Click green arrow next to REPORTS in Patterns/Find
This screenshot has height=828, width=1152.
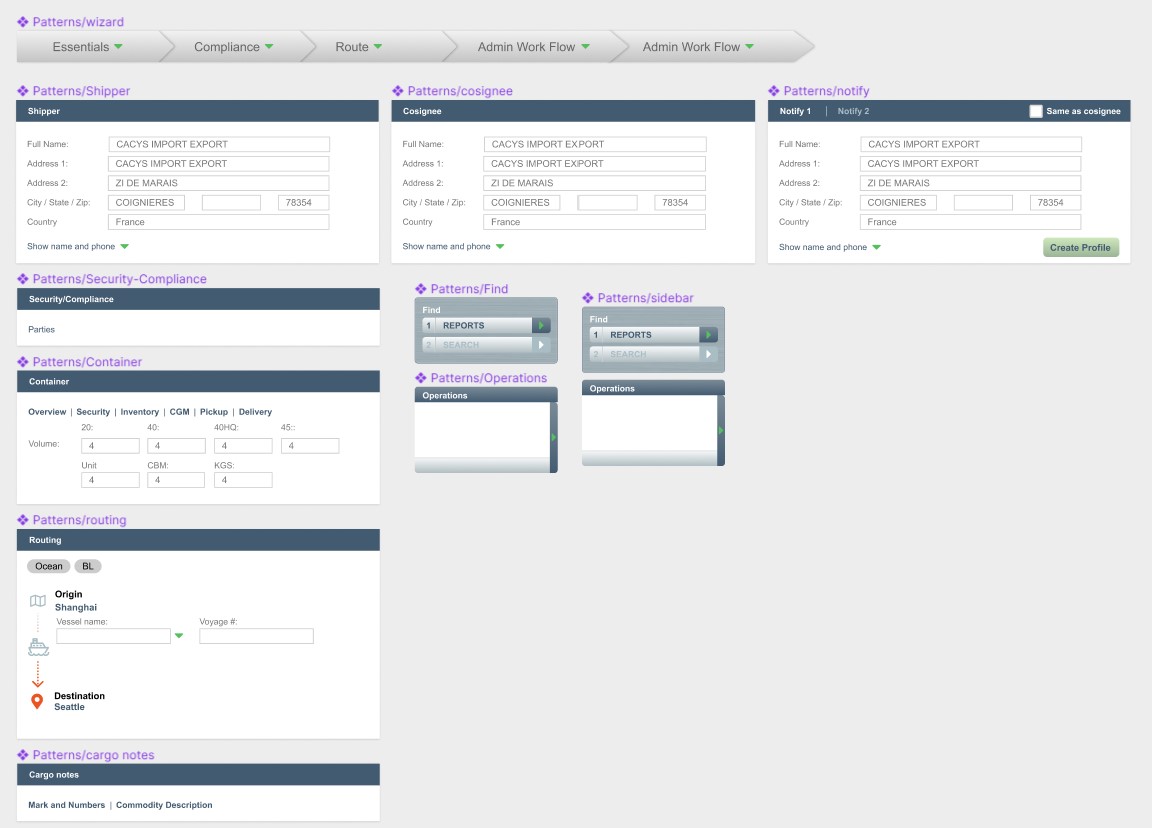541,325
